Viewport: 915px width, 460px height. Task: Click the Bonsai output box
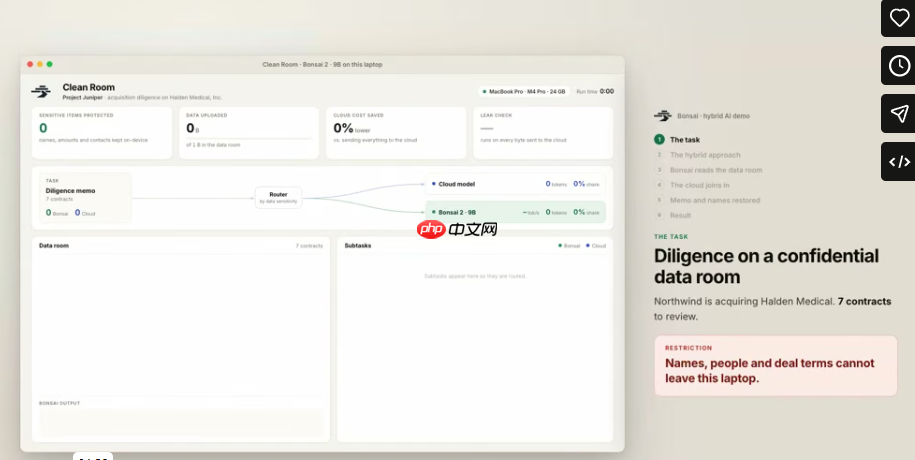pos(181,423)
